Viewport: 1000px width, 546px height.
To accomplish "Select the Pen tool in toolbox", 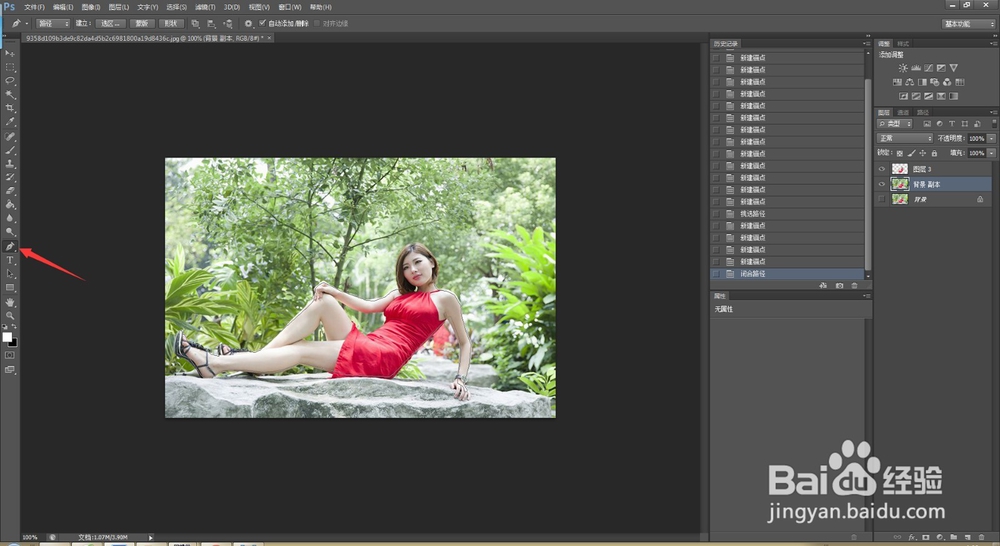I will (x=10, y=246).
